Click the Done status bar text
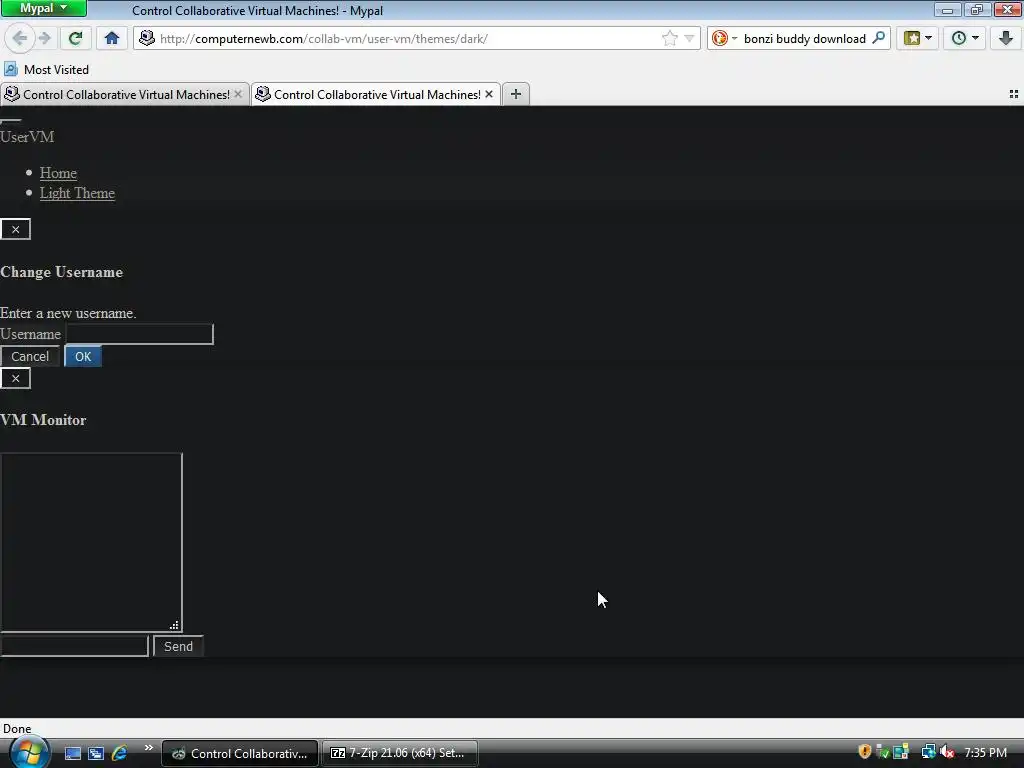The image size is (1024, 768). [x=17, y=729]
